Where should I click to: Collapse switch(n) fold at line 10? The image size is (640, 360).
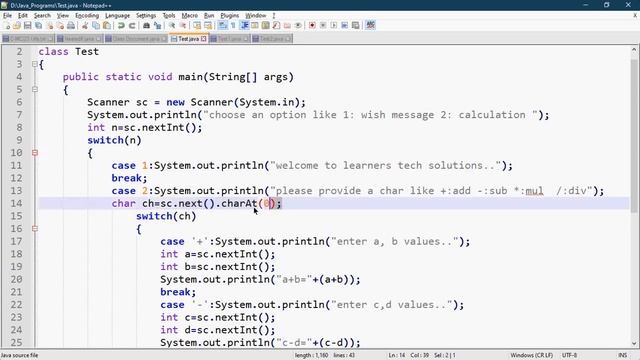point(35,153)
